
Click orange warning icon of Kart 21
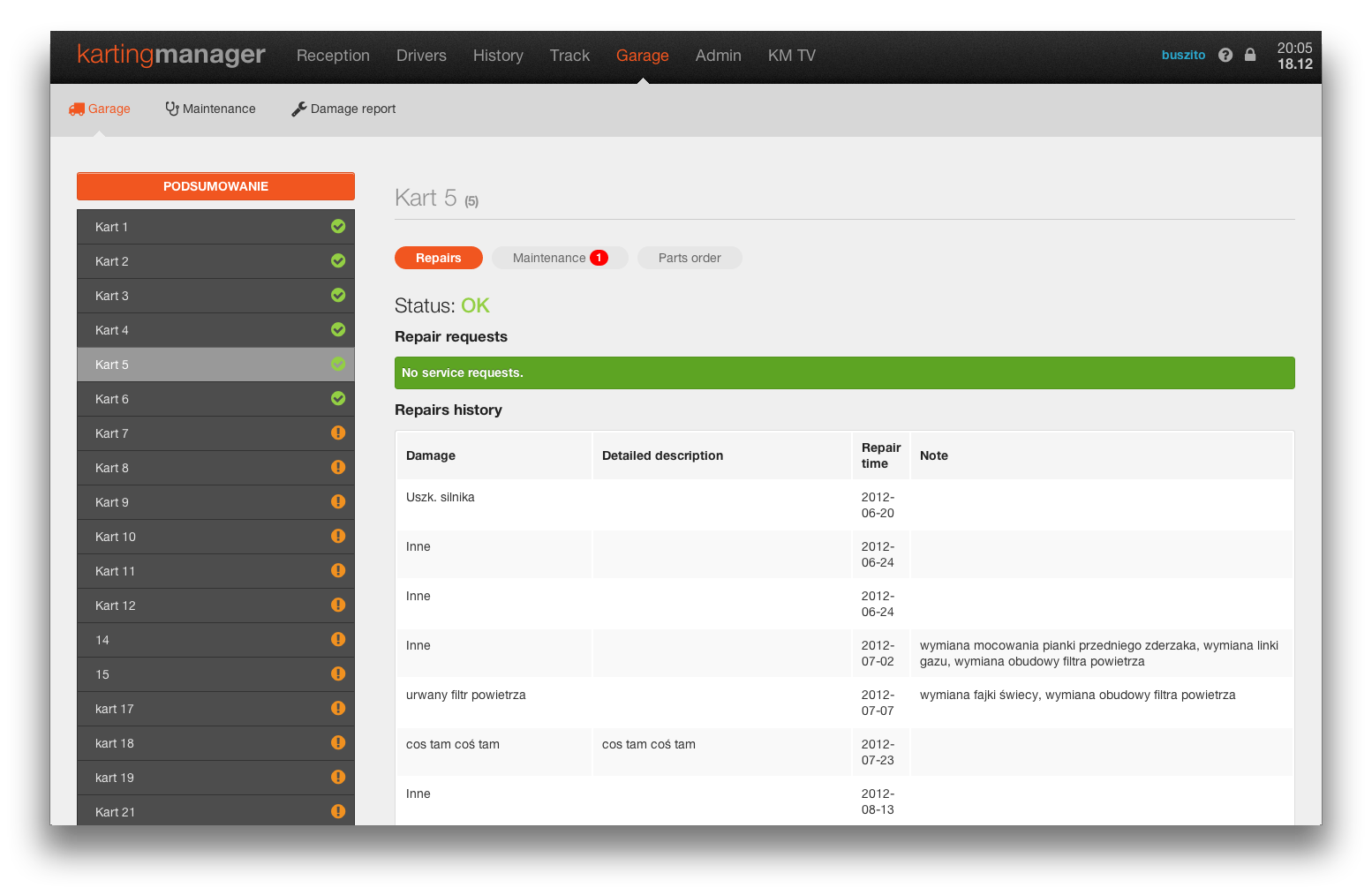(338, 811)
